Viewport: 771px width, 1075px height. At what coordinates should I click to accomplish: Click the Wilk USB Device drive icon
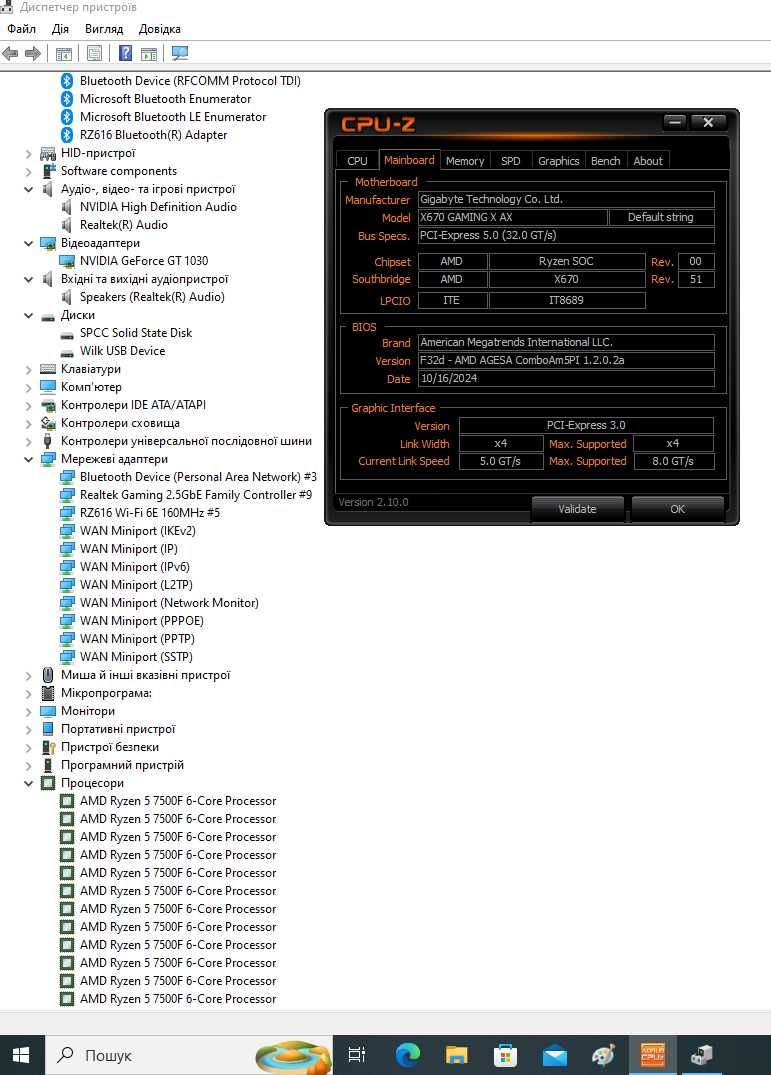pos(67,351)
